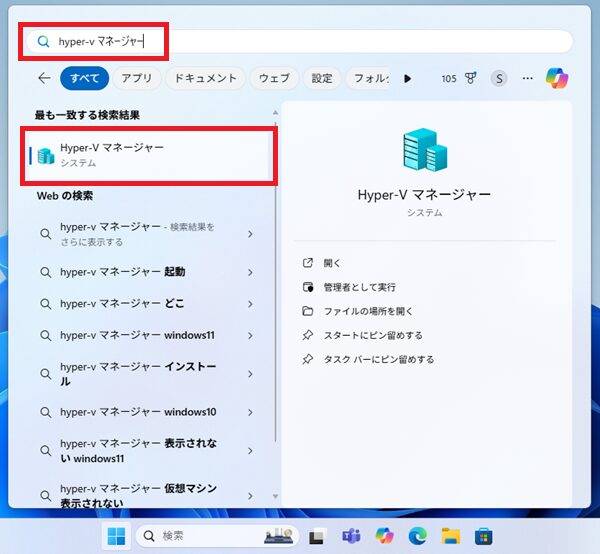This screenshot has width=600, height=554.
Task: Click the 105 rewards points value
Action: pos(449,79)
